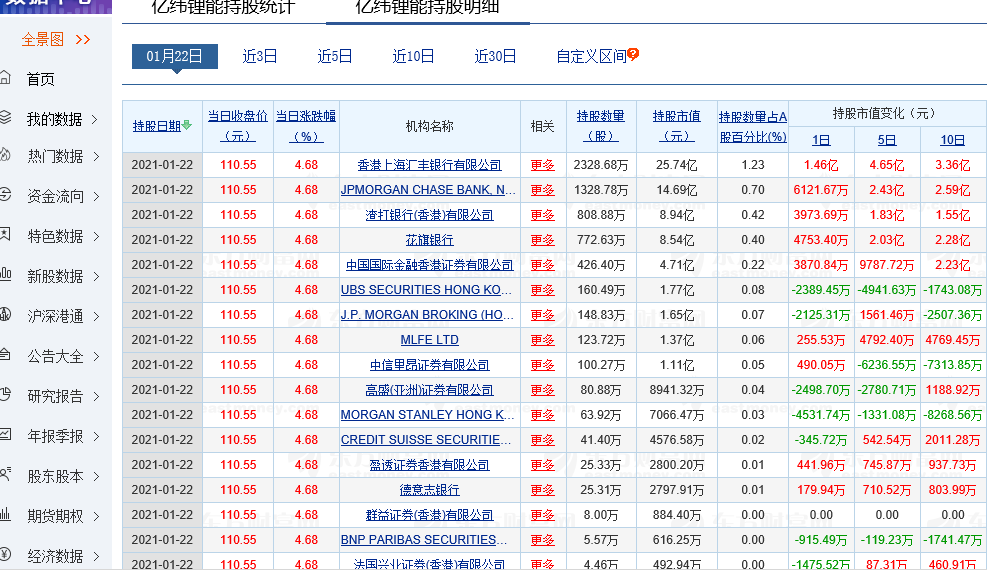Click the chart icon beside 年报季报
This screenshot has width=987, height=570.
[x=5, y=434]
